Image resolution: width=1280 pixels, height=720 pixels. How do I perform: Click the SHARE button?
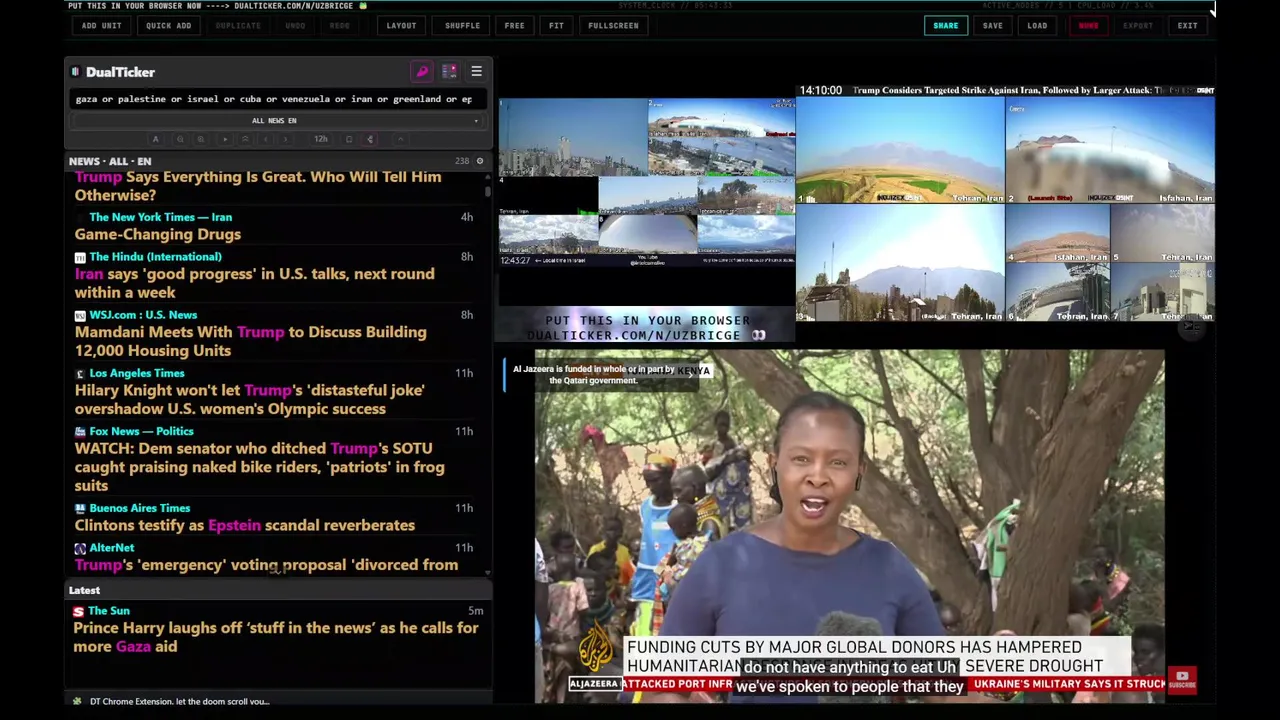click(945, 26)
